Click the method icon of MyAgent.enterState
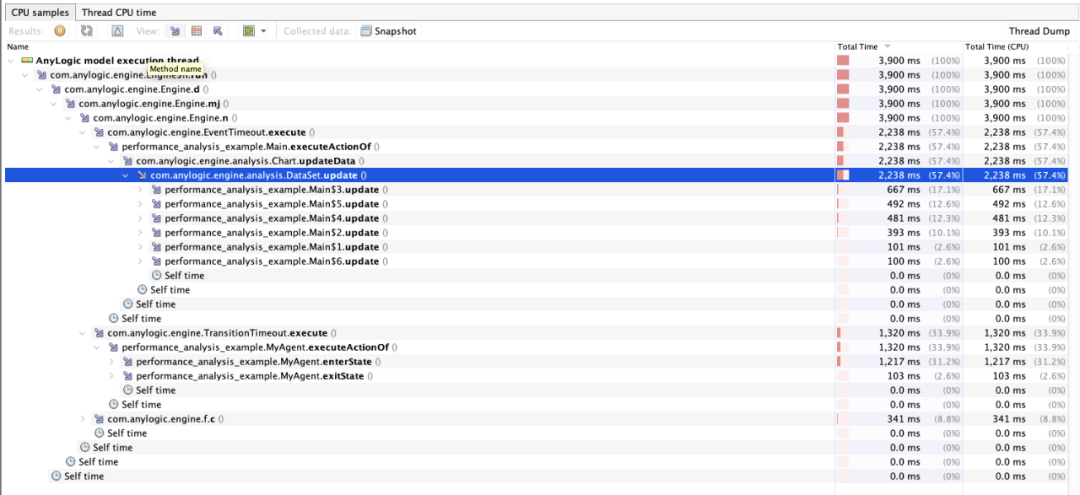The width and height of the screenshot is (1080, 495). pyautogui.click(x=127, y=361)
